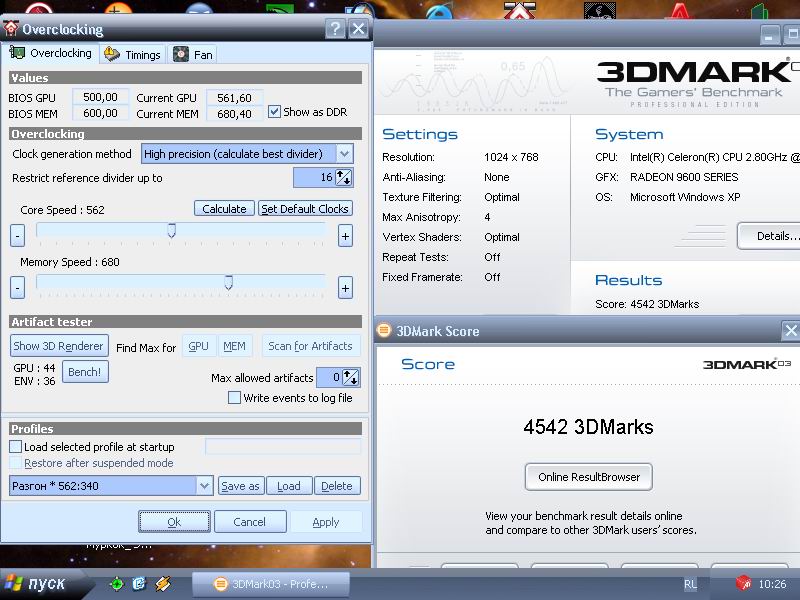Click the Load profile button
This screenshot has height=600, width=800.
pyautogui.click(x=289, y=486)
